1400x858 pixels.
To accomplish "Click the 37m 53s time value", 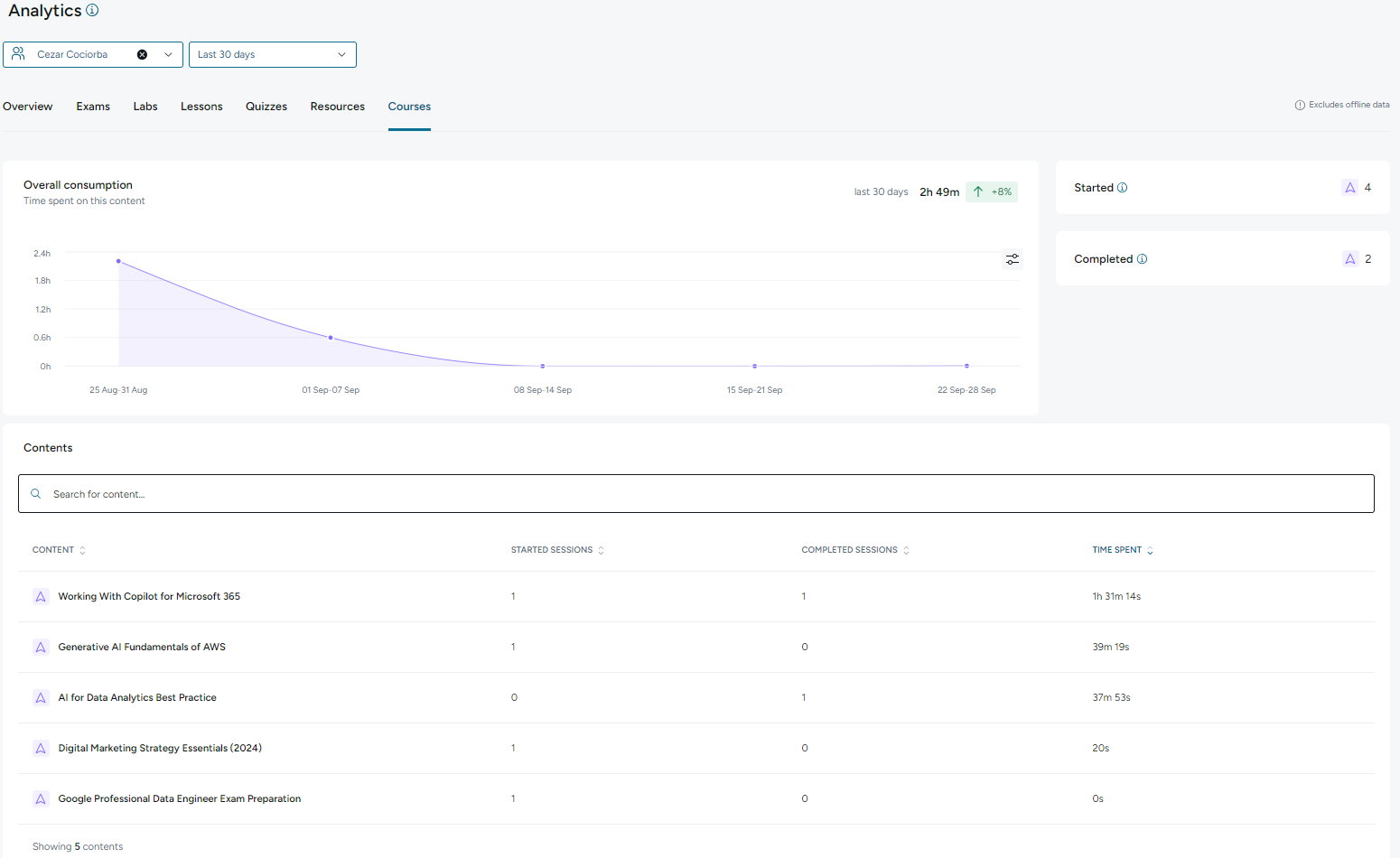I will 1111,697.
